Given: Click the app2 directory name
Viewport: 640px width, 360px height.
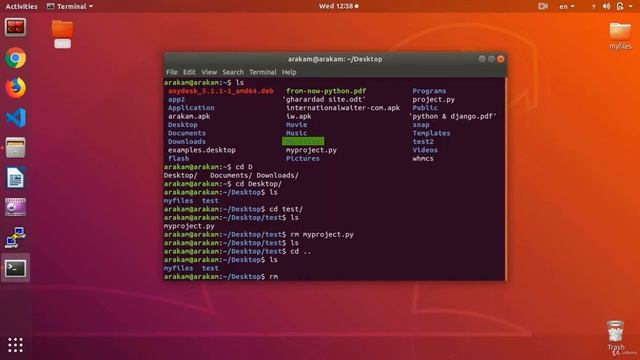Looking at the screenshot, I should coord(176,99).
